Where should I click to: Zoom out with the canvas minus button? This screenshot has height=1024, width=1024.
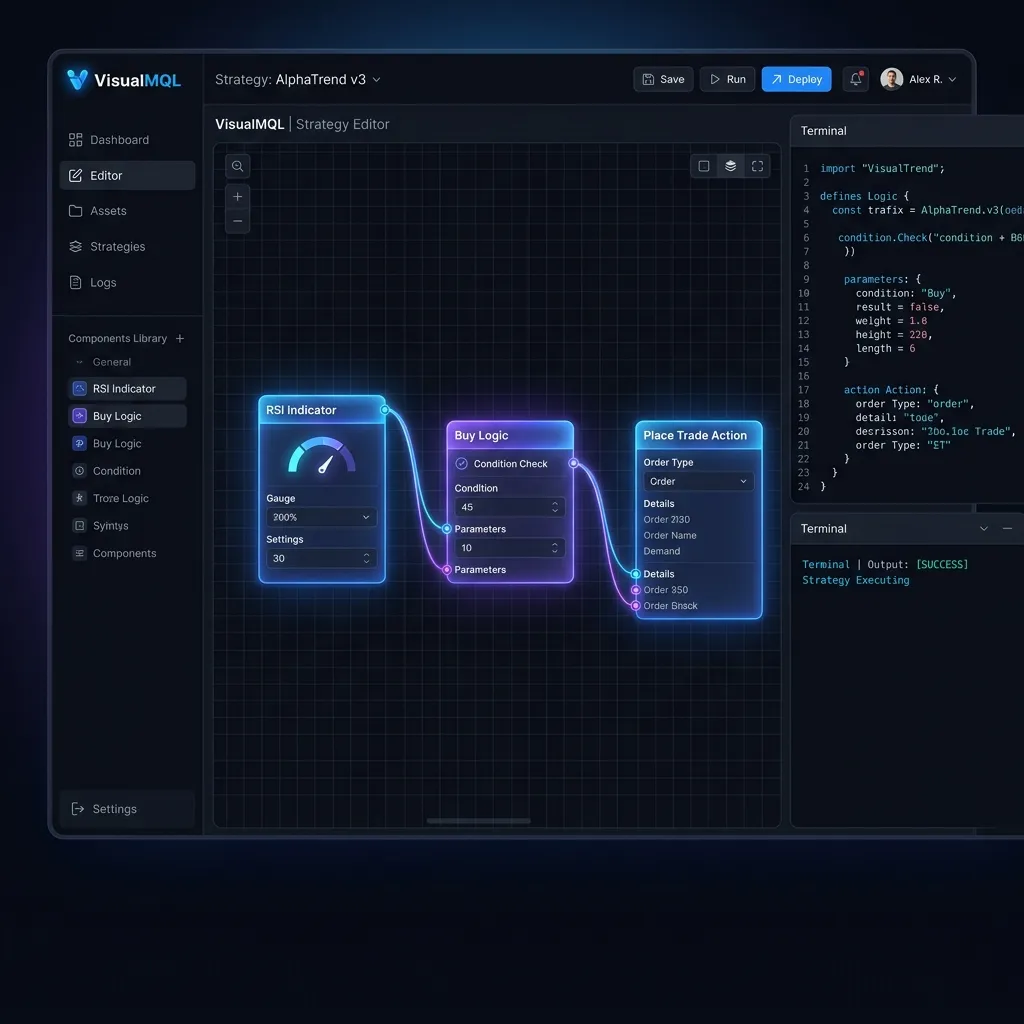tap(238, 221)
